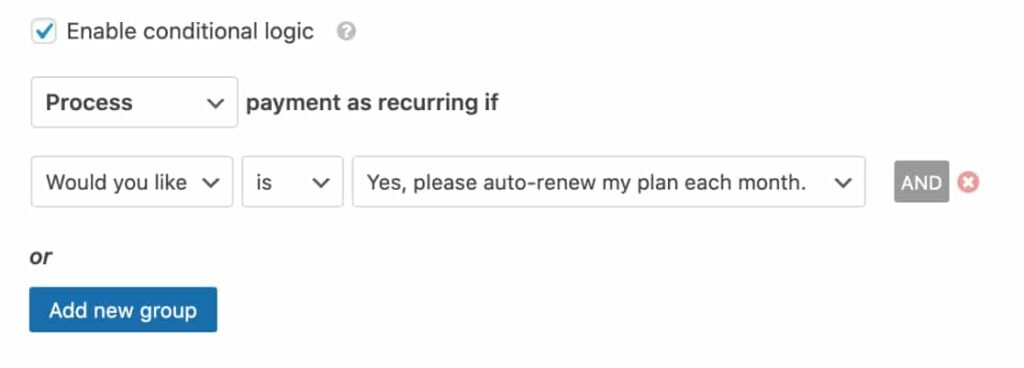Open the 'Would you like' field dropdown

[132, 182]
